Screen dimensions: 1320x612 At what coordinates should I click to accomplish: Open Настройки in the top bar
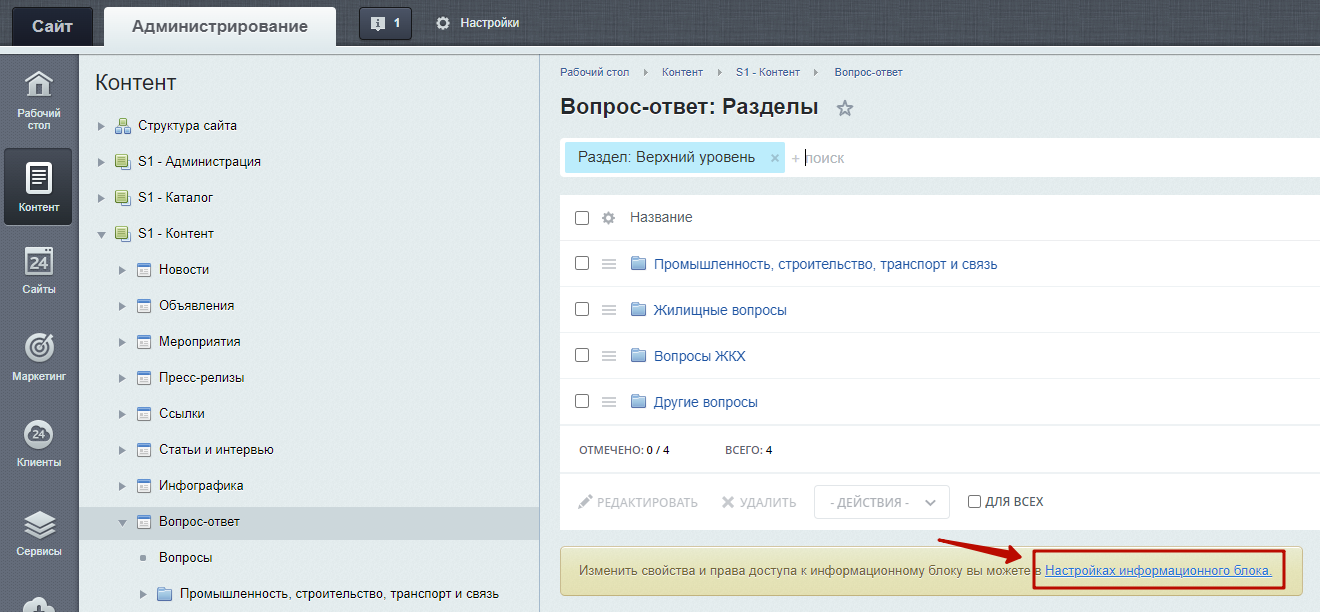point(478,23)
